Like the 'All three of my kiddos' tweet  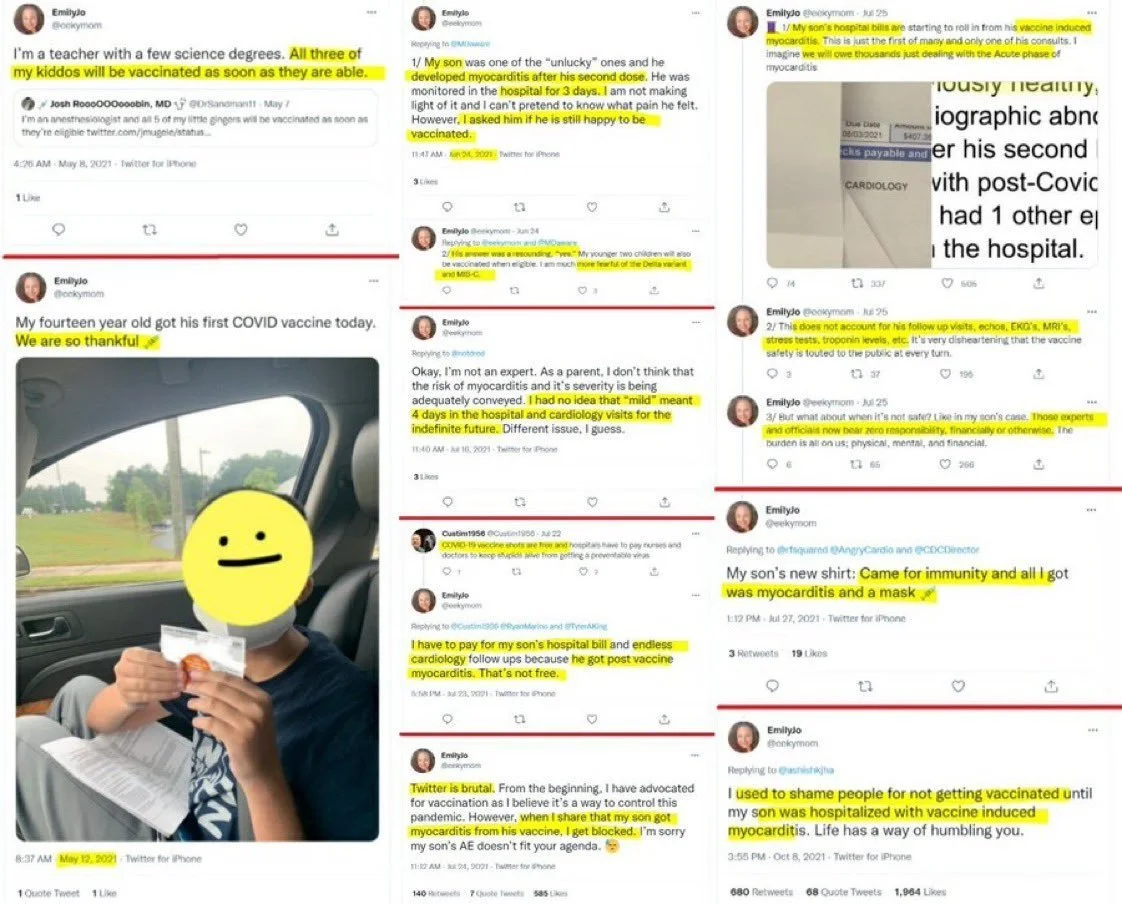241,230
